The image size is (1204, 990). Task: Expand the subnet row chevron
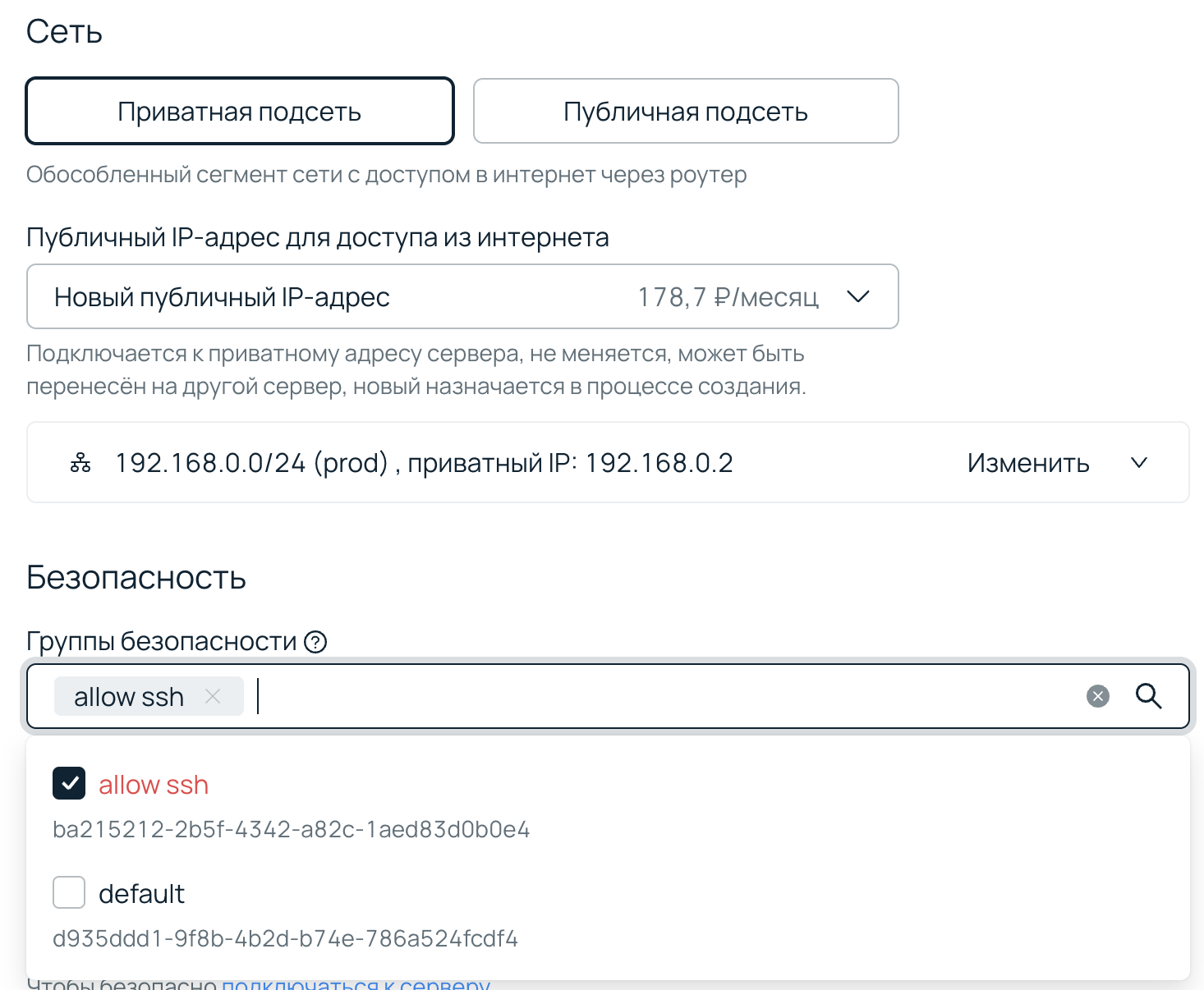pyautogui.click(x=1138, y=463)
